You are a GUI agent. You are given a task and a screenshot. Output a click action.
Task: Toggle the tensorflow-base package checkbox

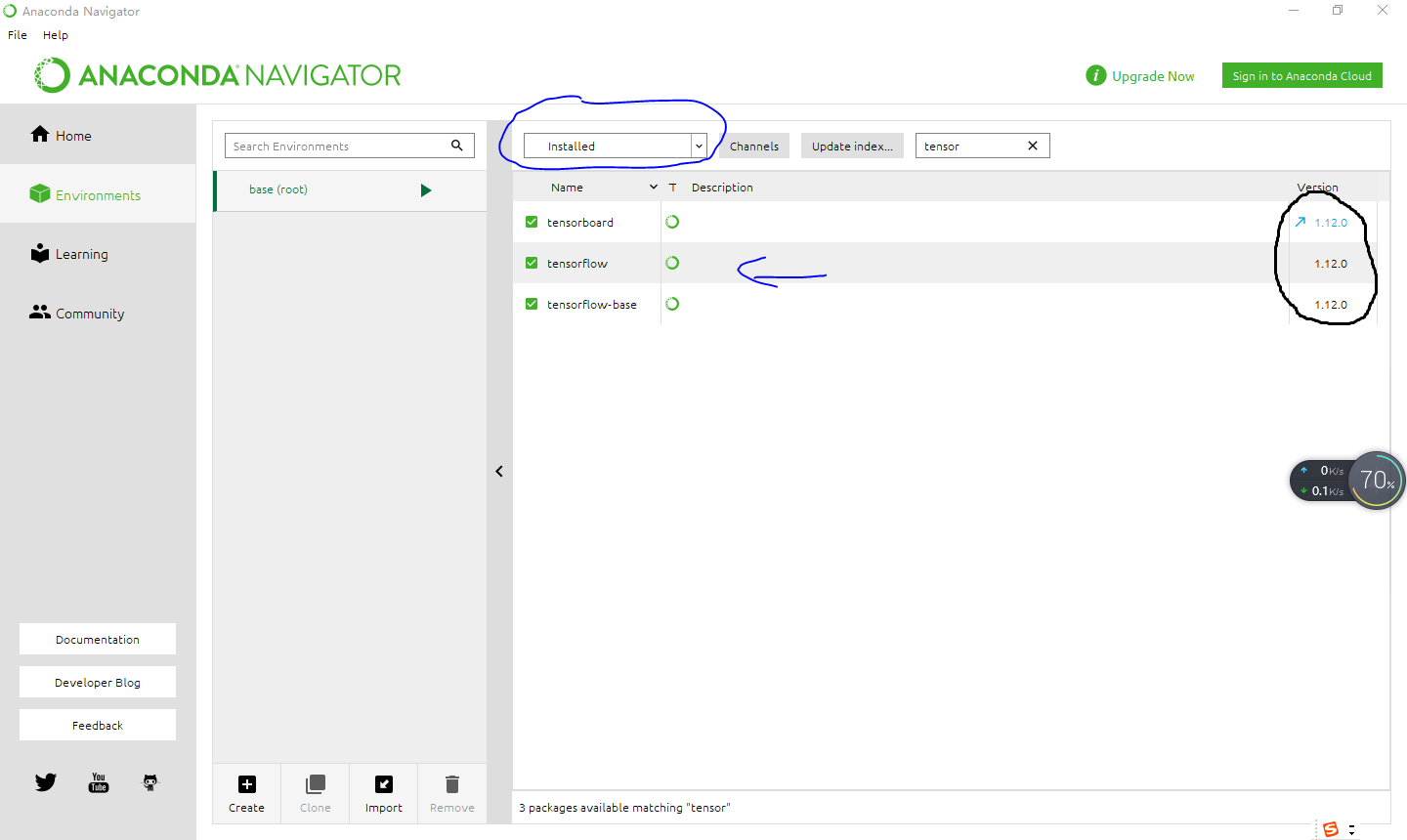click(532, 304)
